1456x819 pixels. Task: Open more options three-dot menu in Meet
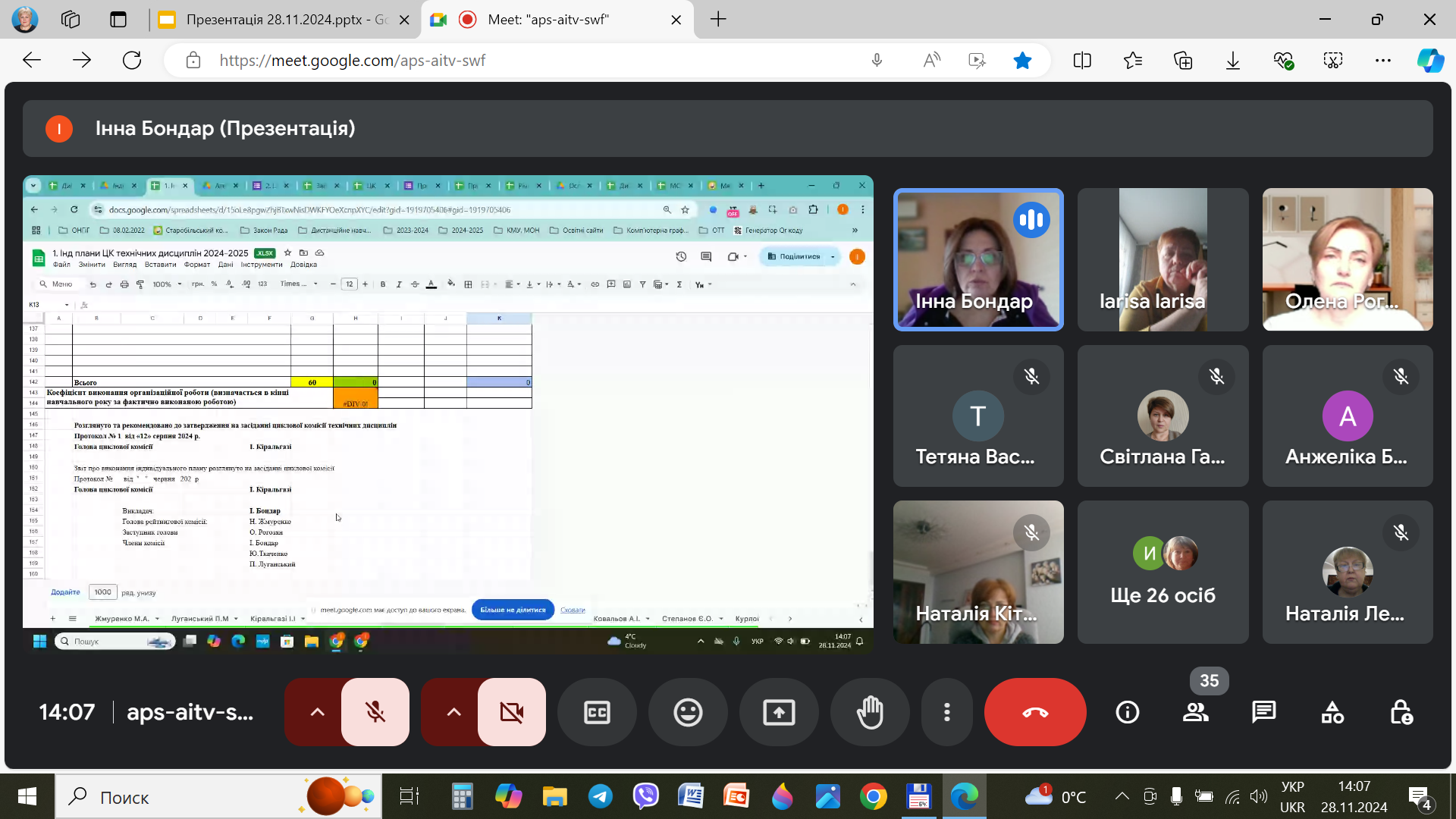tap(946, 712)
